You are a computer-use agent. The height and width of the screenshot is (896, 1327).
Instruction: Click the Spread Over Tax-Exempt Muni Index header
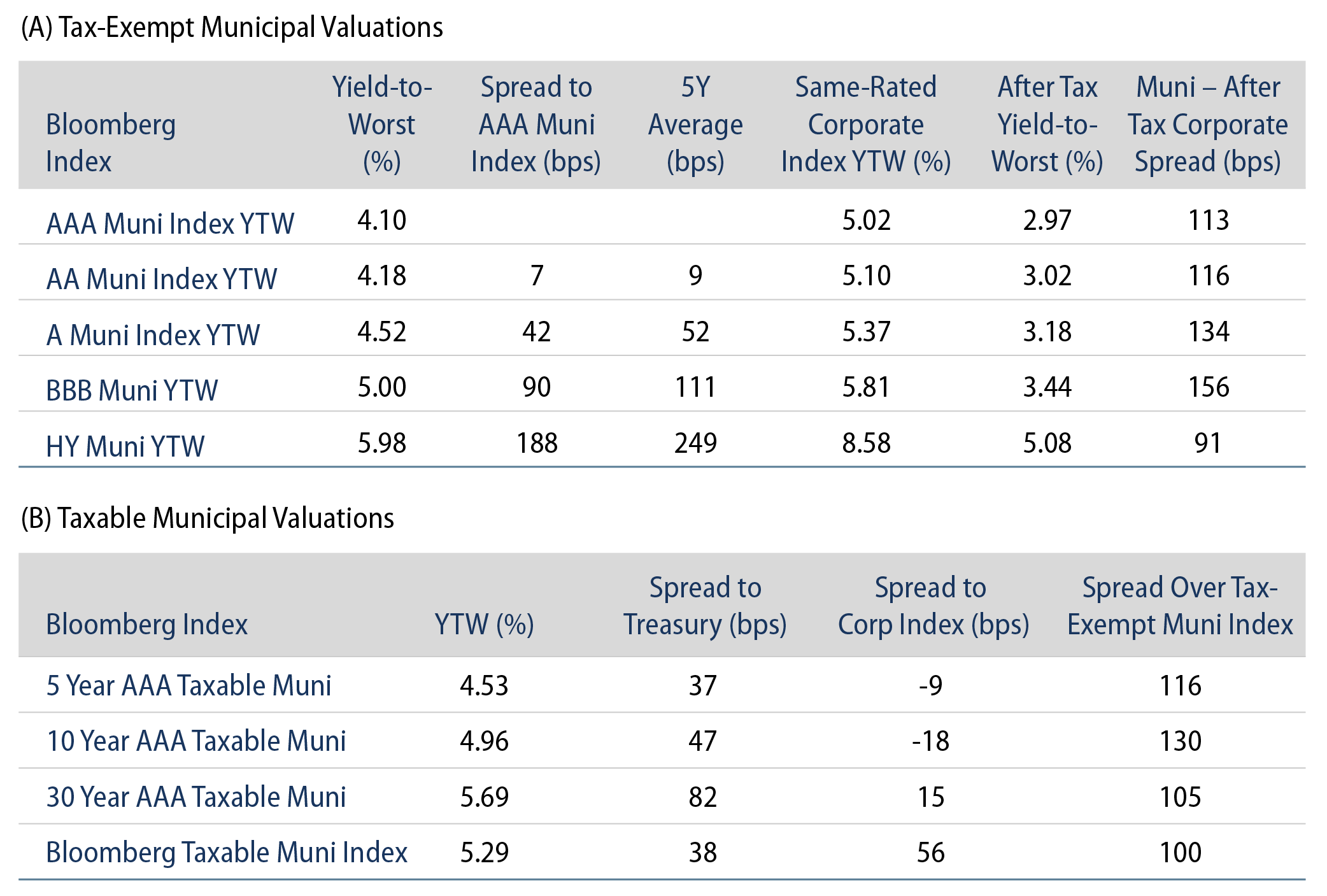coord(1180,606)
